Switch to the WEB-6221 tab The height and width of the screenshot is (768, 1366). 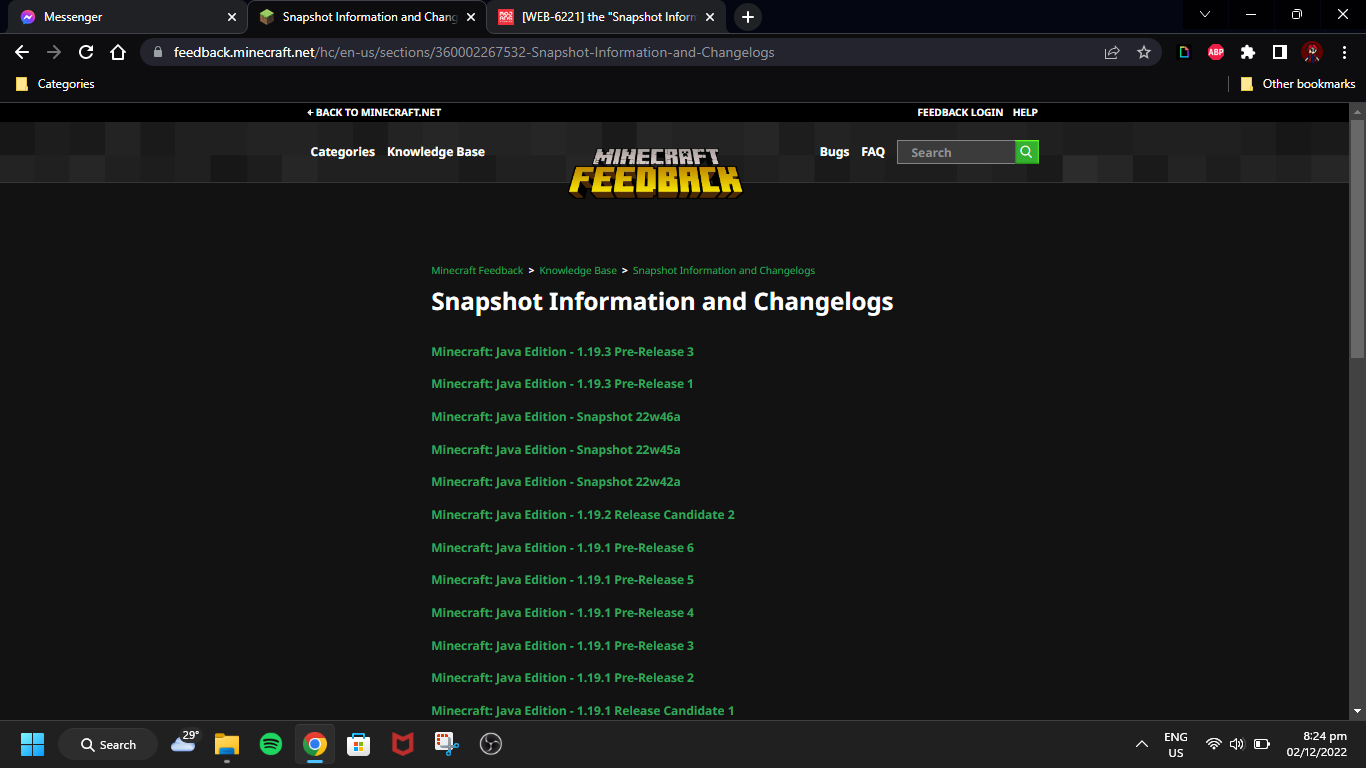tap(608, 17)
